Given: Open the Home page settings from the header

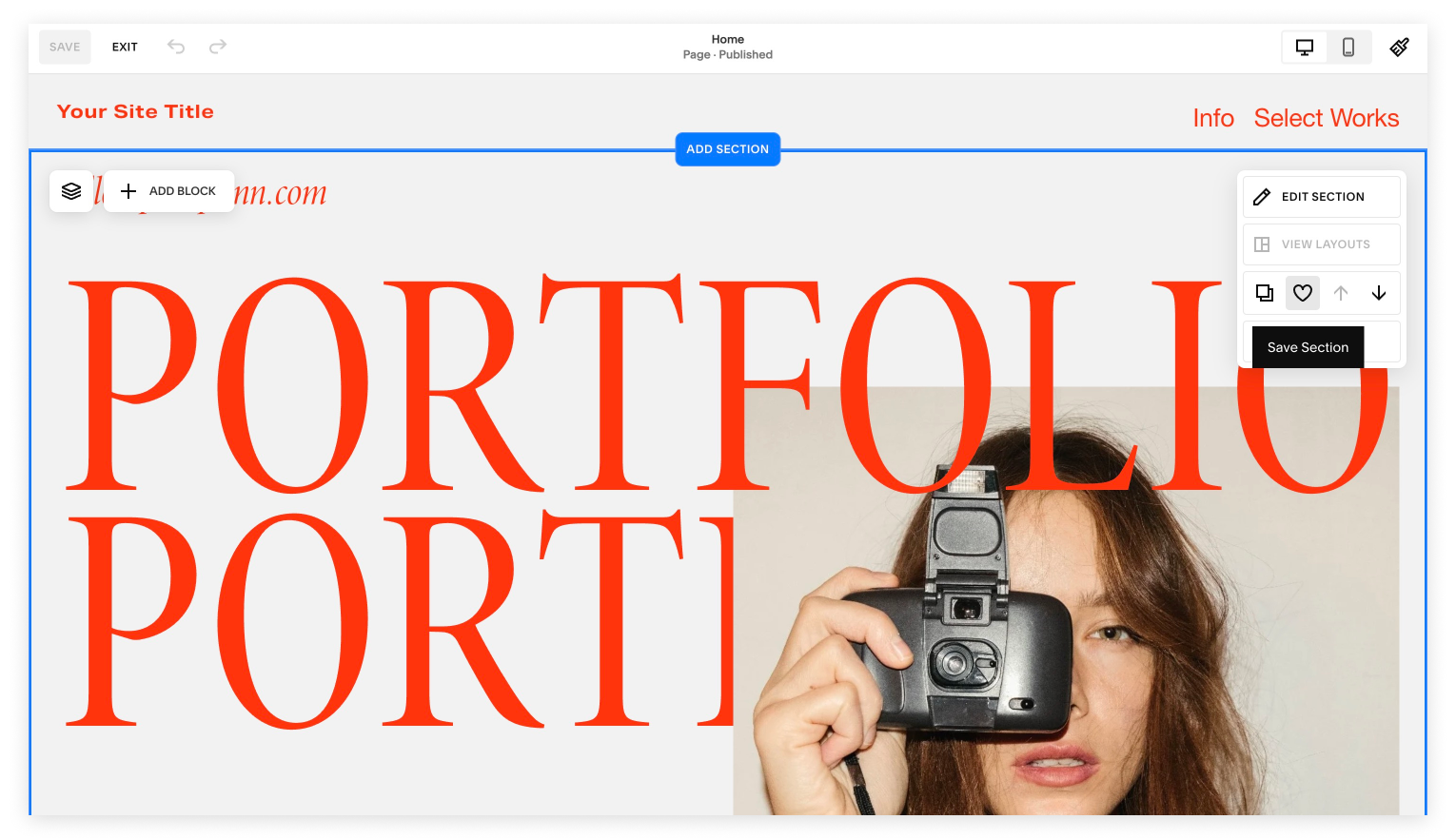Looking at the screenshot, I should pos(728,47).
